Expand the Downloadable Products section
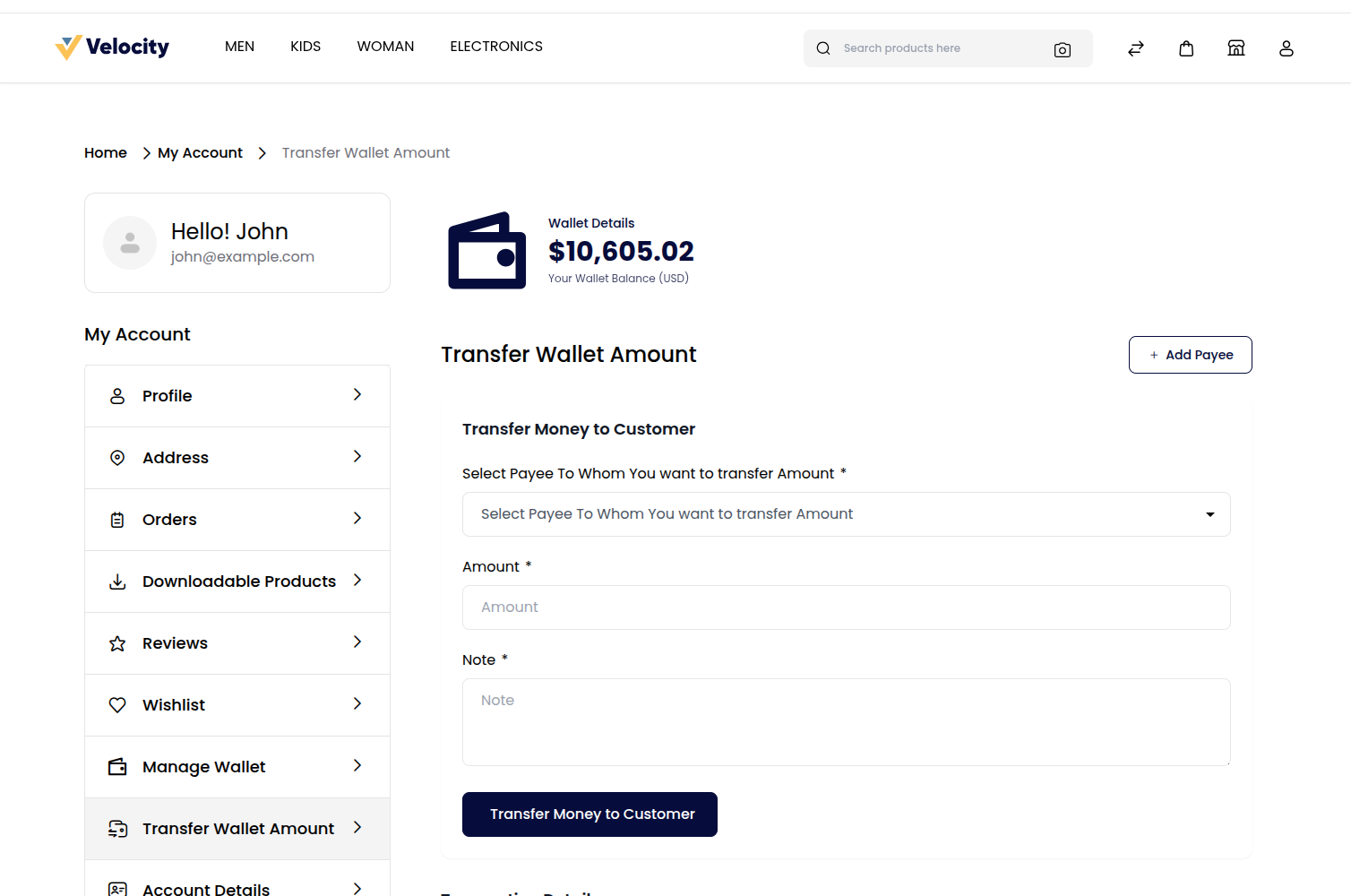Image resolution: width=1351 pixels, height=896 pixels. click(237, 581)
